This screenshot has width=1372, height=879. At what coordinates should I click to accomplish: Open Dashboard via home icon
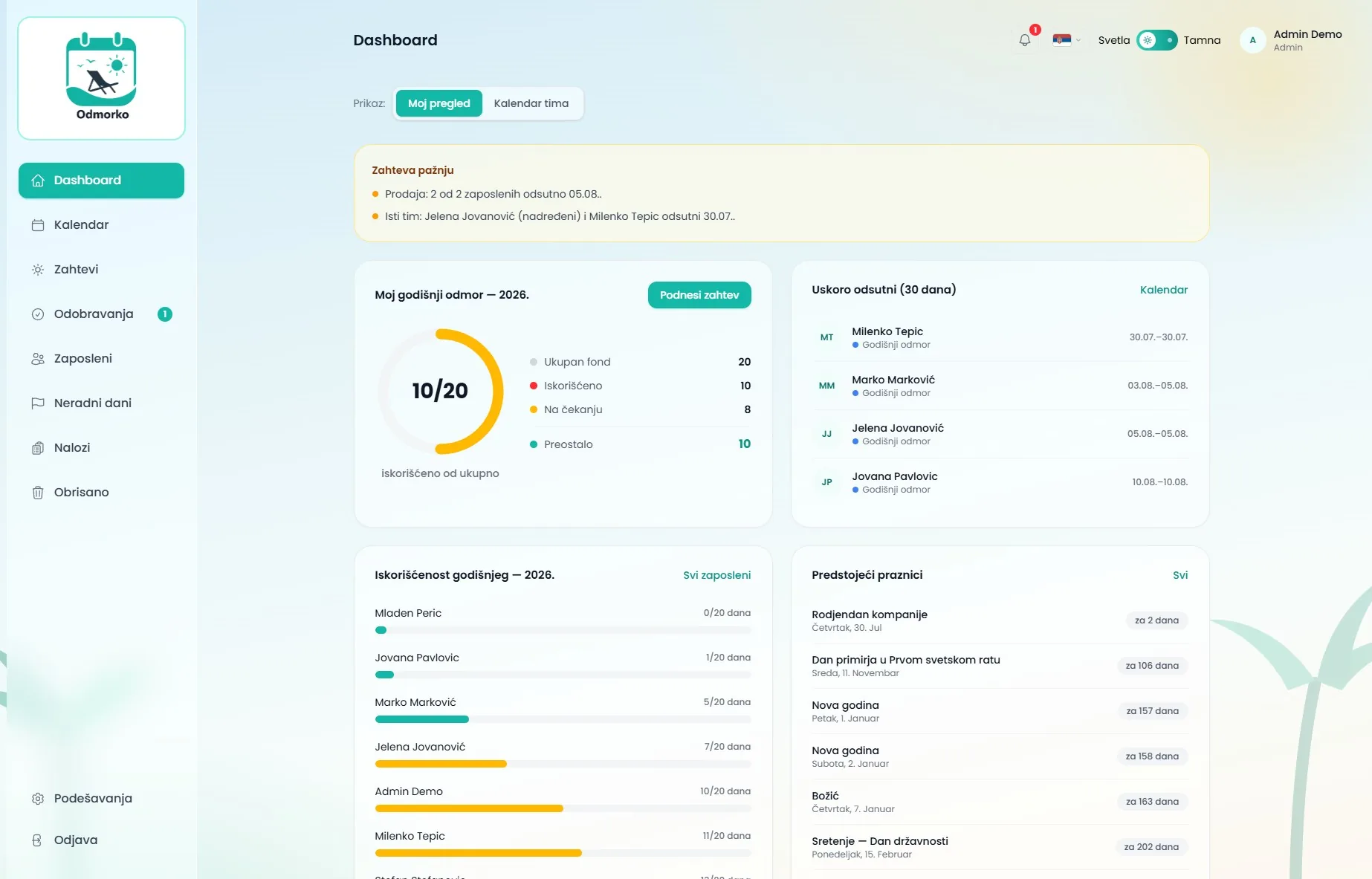[x=38, y=181]
